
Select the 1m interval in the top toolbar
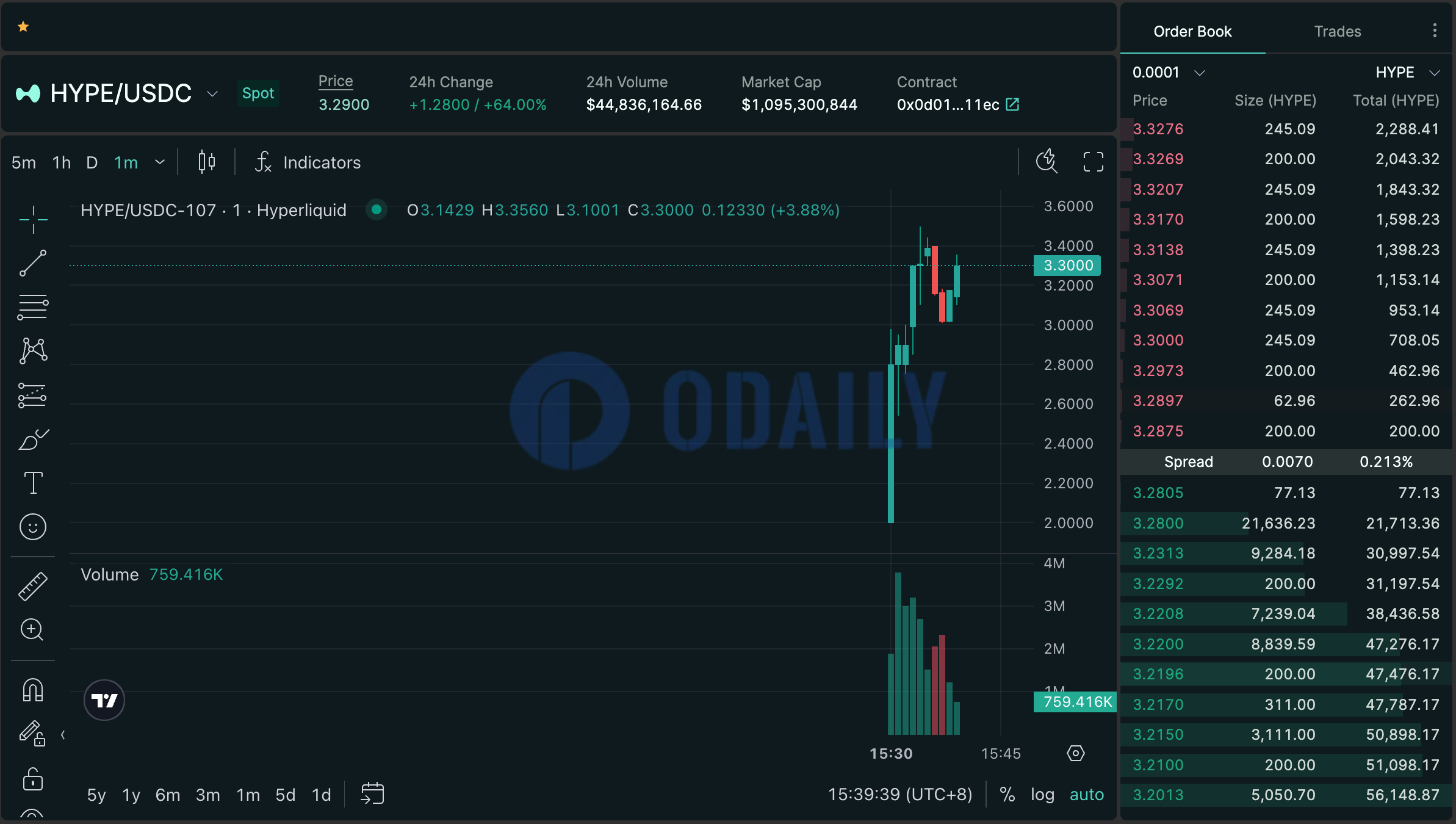click(x=126, y=162)
